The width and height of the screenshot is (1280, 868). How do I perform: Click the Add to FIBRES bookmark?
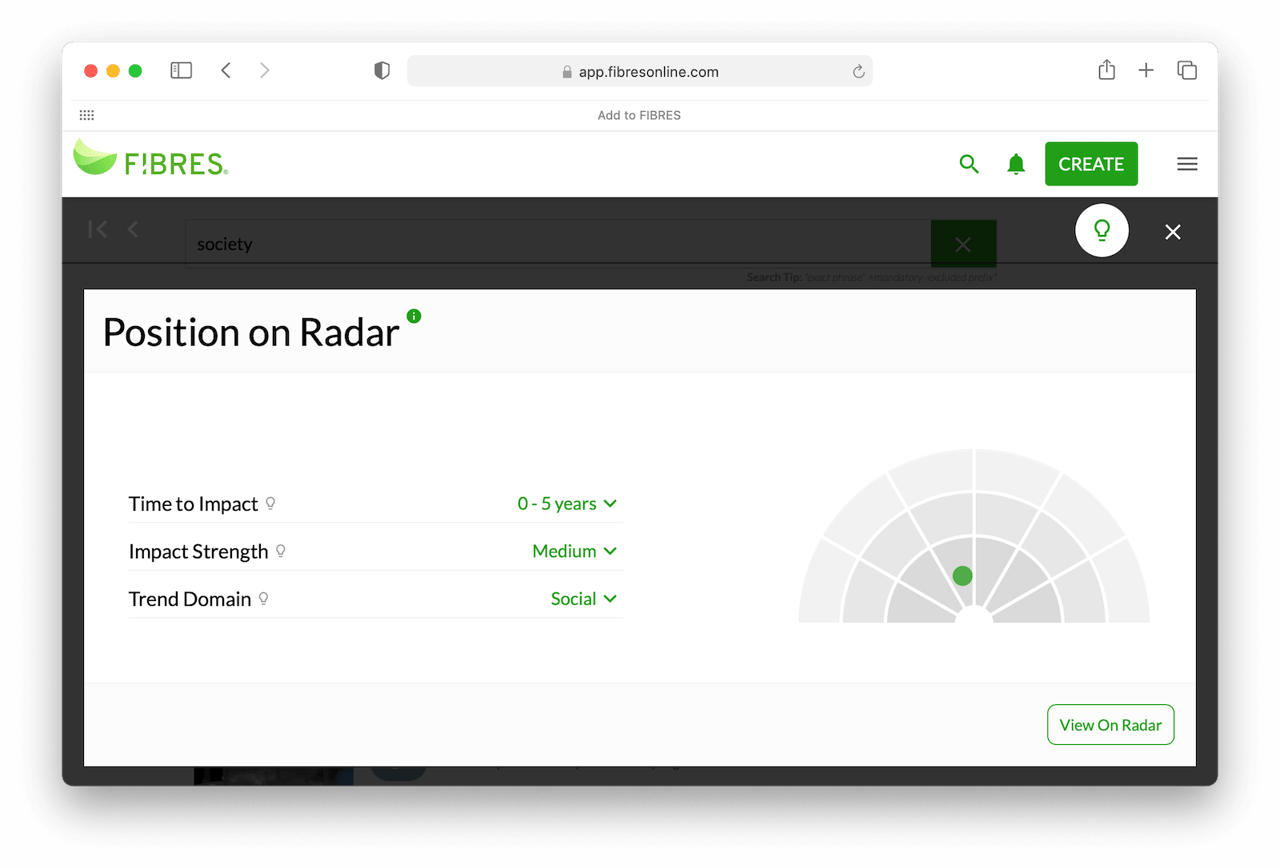(x=639, y=115)
